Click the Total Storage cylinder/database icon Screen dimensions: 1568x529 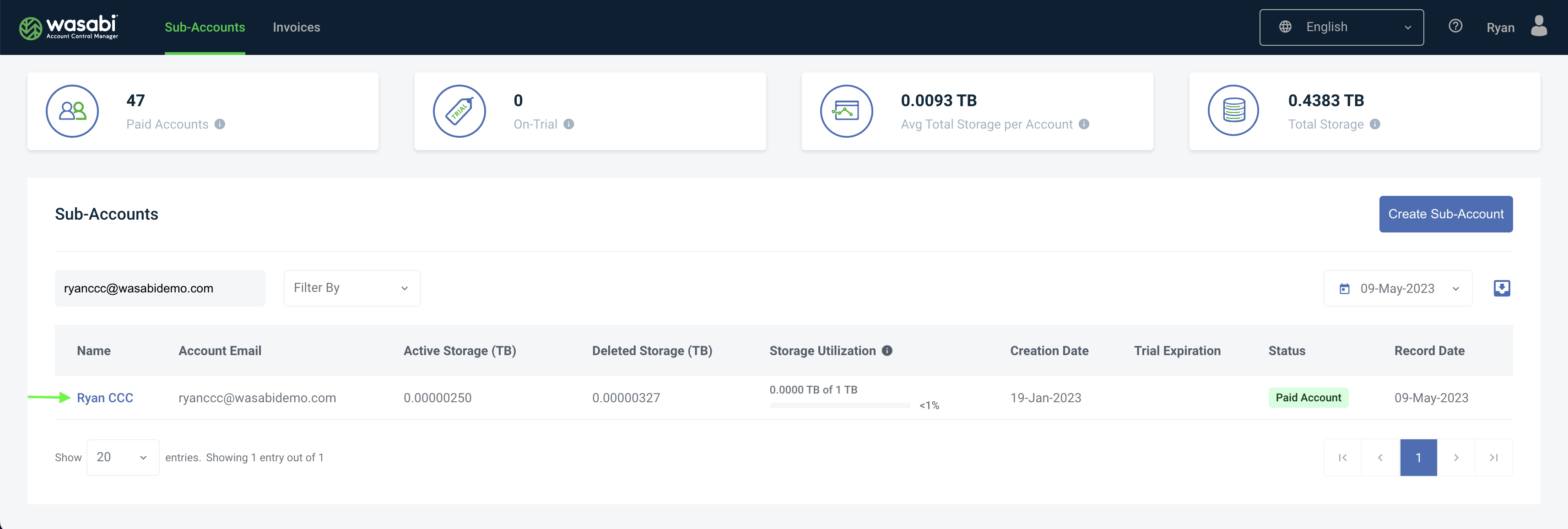[x=1231, y=110]
